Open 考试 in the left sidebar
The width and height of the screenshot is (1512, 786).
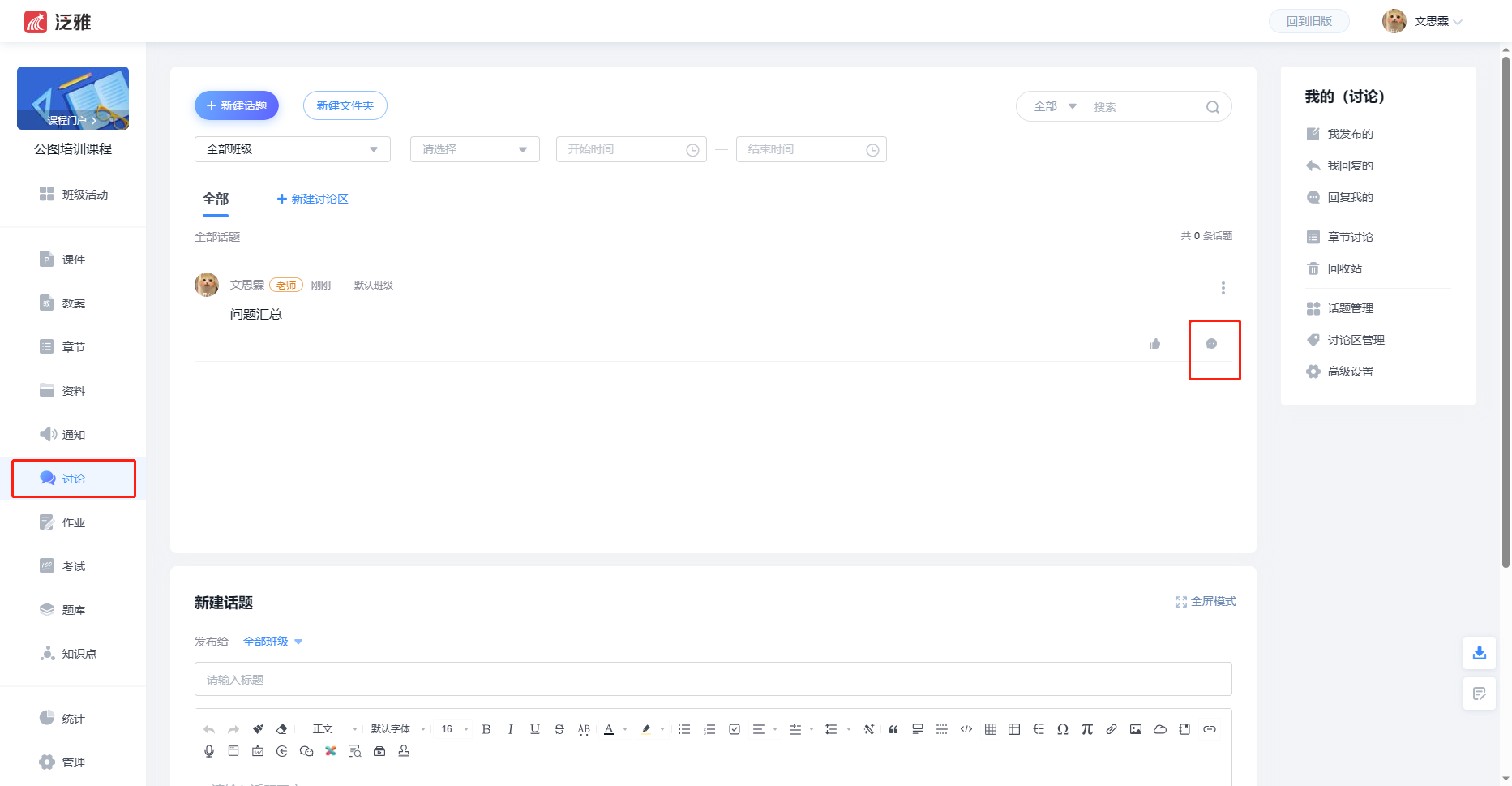(62, 566)
